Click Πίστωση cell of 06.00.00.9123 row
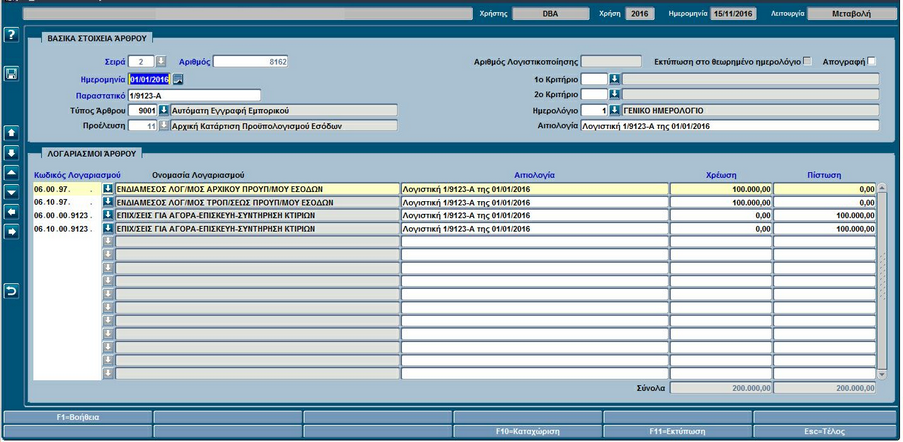The width and height of the screenshot is (903, 442). (825, 215)
